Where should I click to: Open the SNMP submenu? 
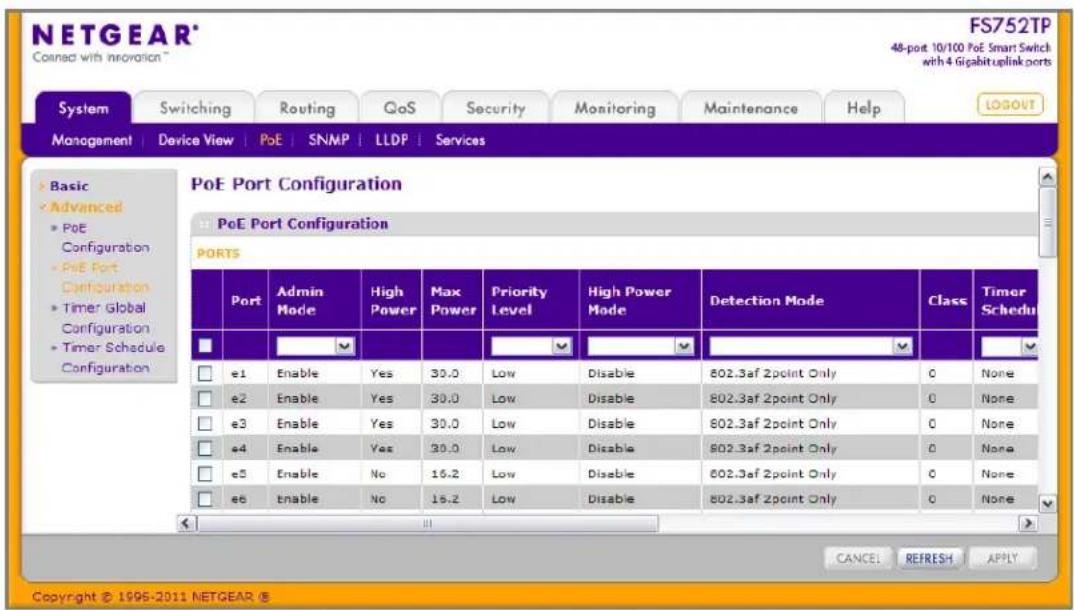tap(329, 140)
